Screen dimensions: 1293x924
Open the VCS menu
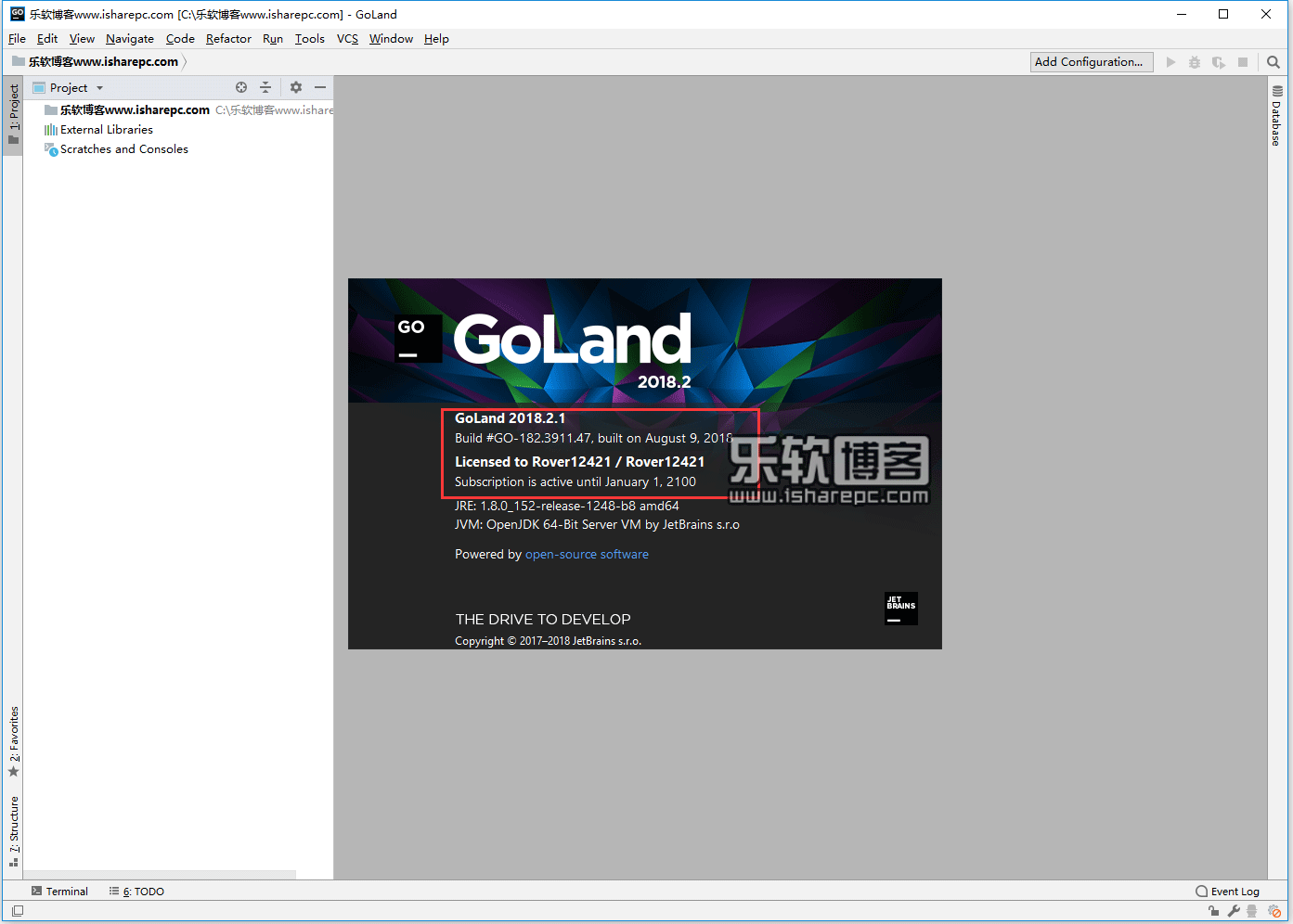click(347, 39)
